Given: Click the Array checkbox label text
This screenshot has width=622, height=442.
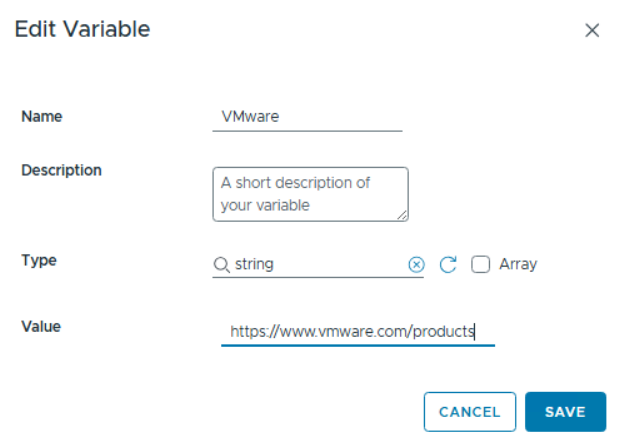Looking at the screenshot, I should [x=518, y=265].
